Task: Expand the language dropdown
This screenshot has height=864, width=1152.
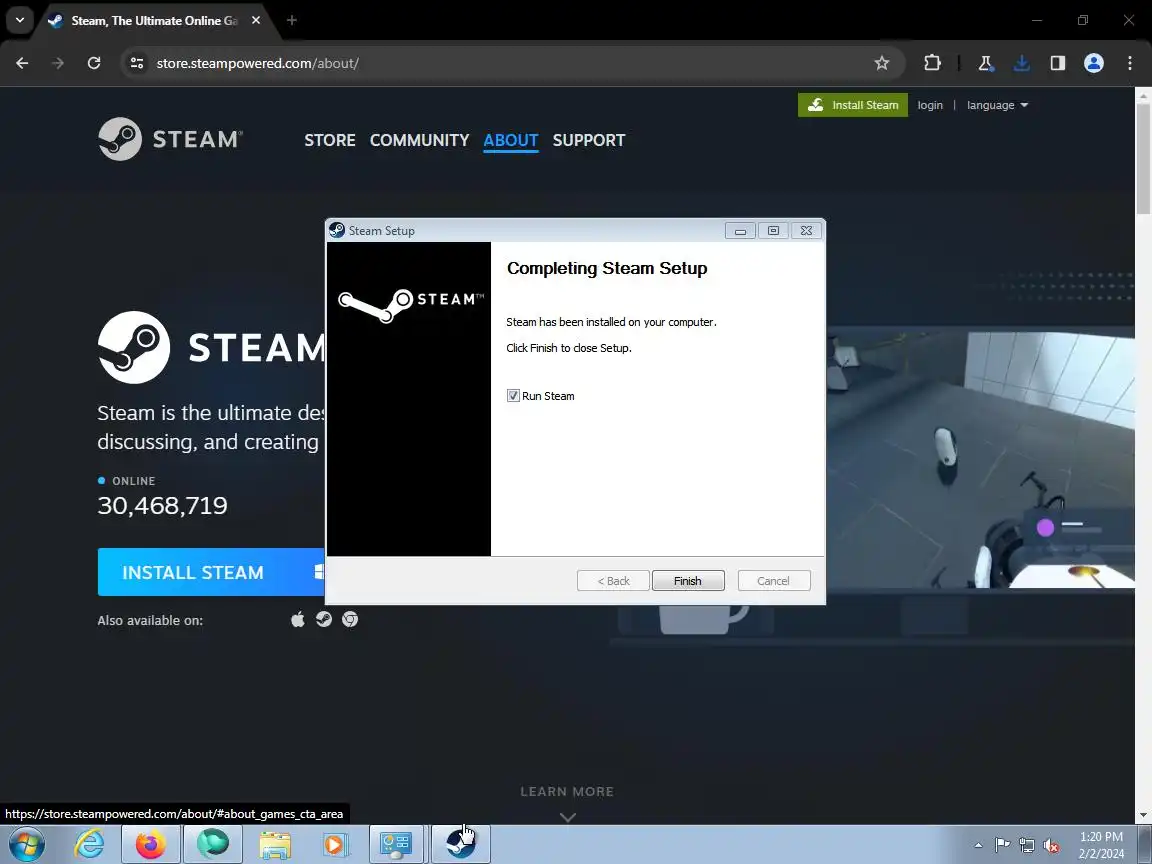Action: 997,105
